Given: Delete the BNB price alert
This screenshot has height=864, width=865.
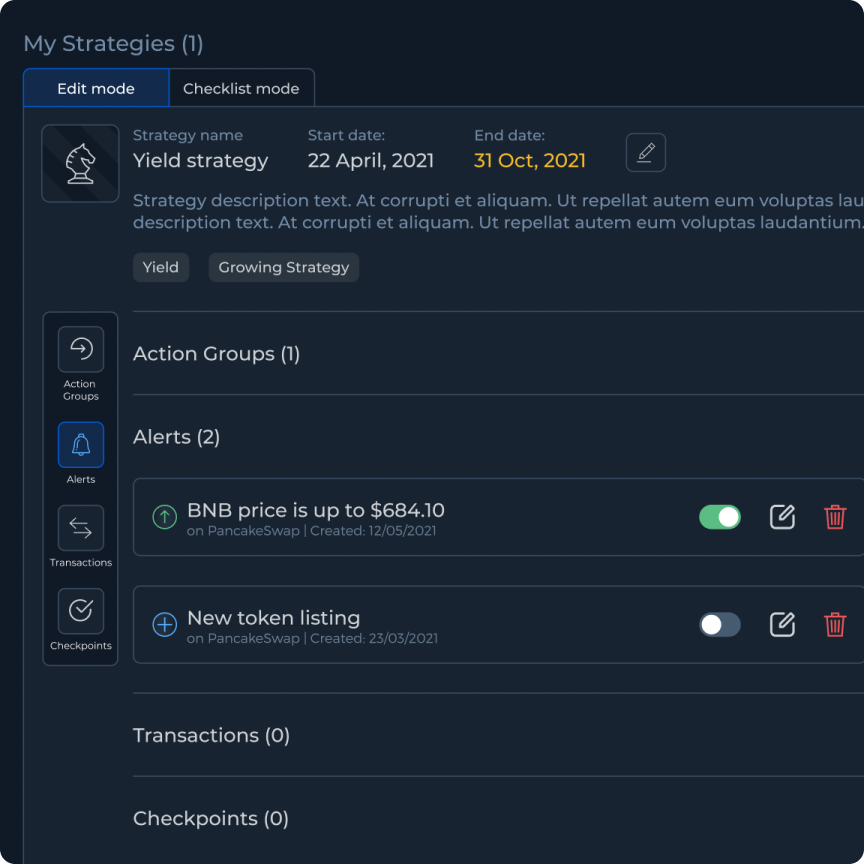Looking at the screenshot, I should click(835, 517).
